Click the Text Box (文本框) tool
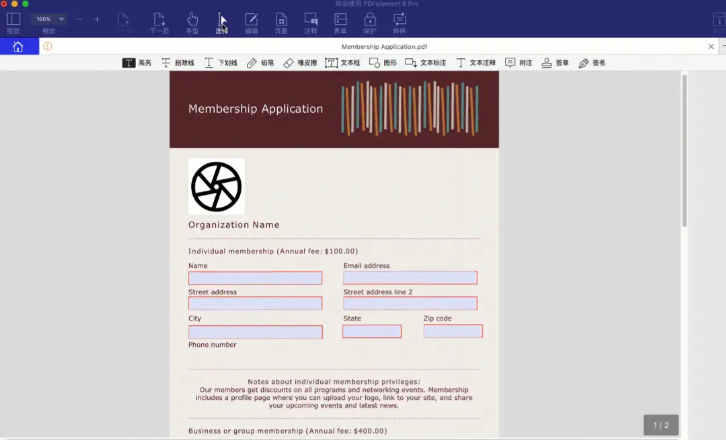Viewport: 726px width, 440px height. 343,62
